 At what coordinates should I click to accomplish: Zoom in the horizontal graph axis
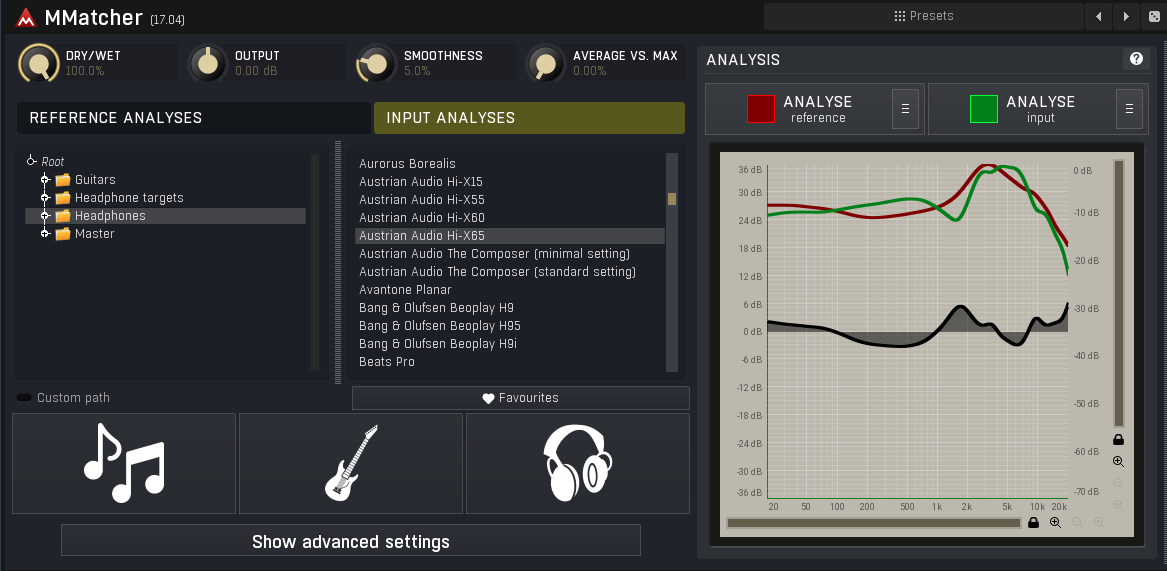click(x=1055, y=523)
